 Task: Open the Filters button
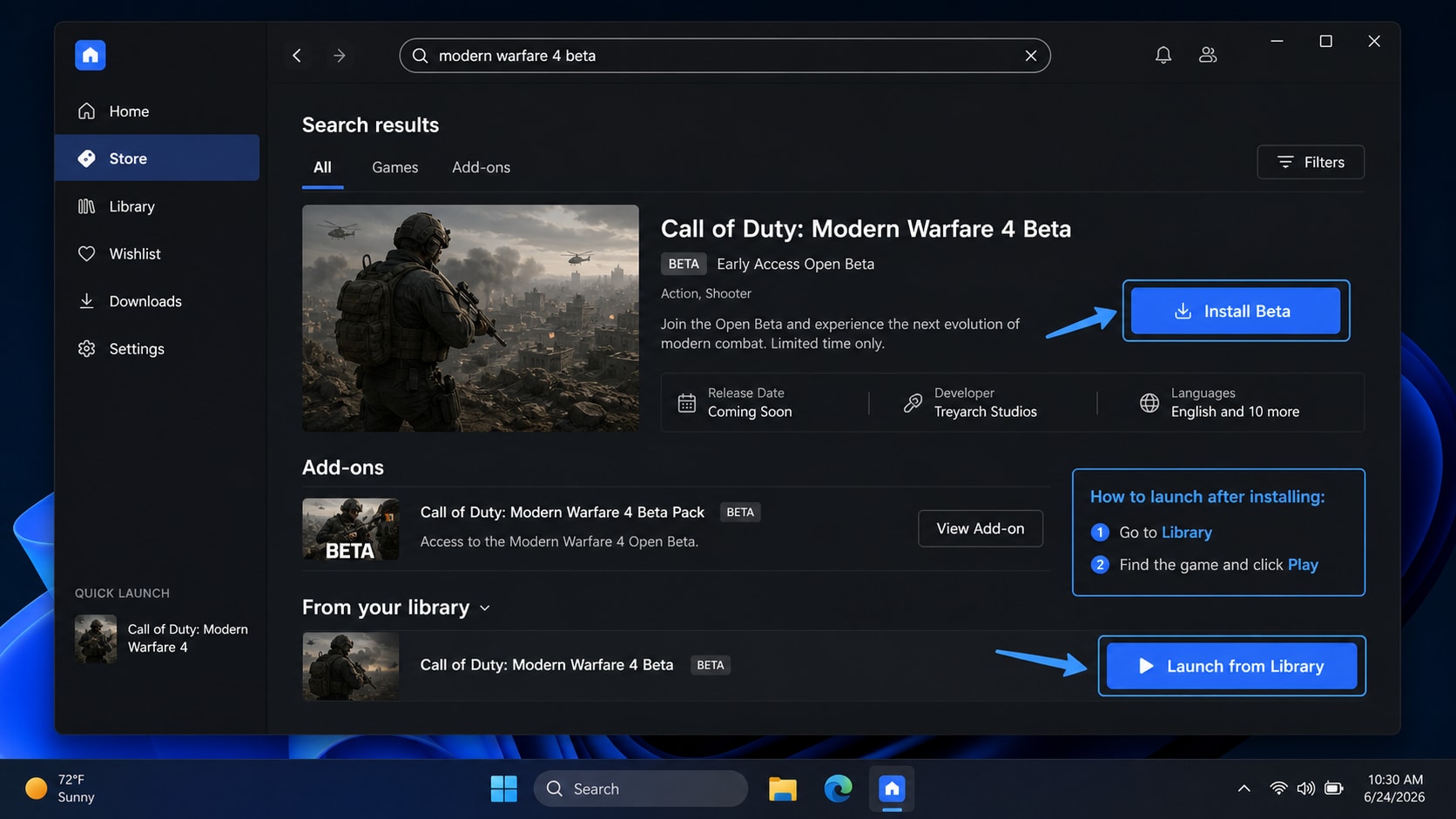pos(1311,162)
